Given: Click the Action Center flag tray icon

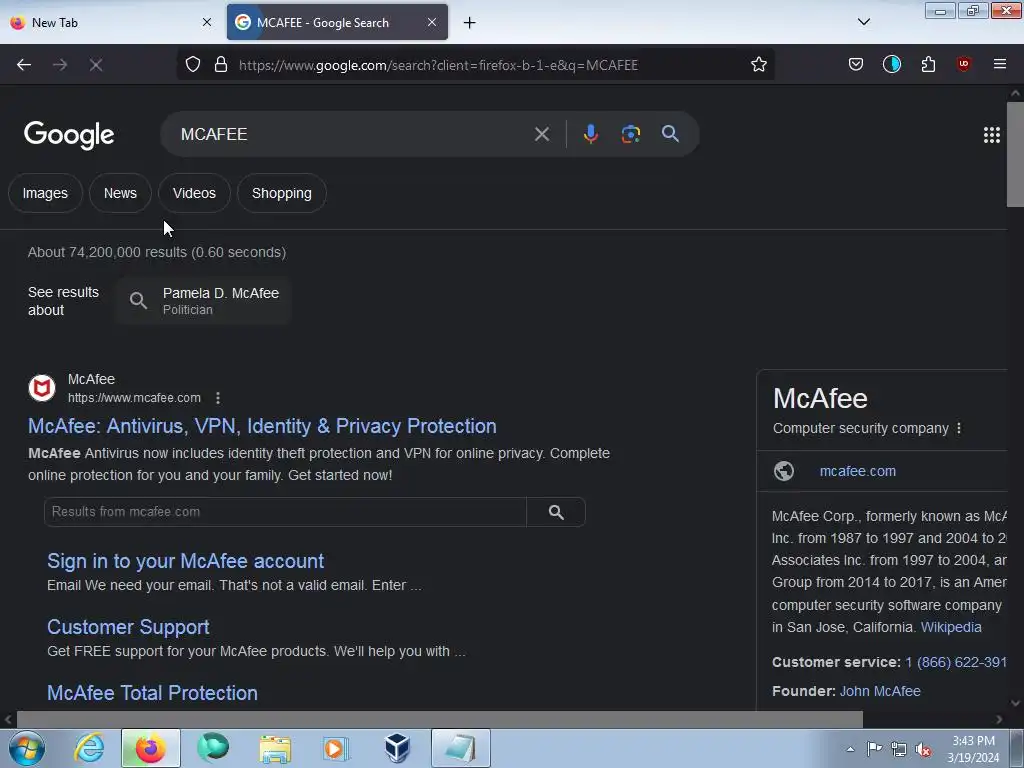Looking at the screenshot, I should pyautogui.click(x=874, y=749).
